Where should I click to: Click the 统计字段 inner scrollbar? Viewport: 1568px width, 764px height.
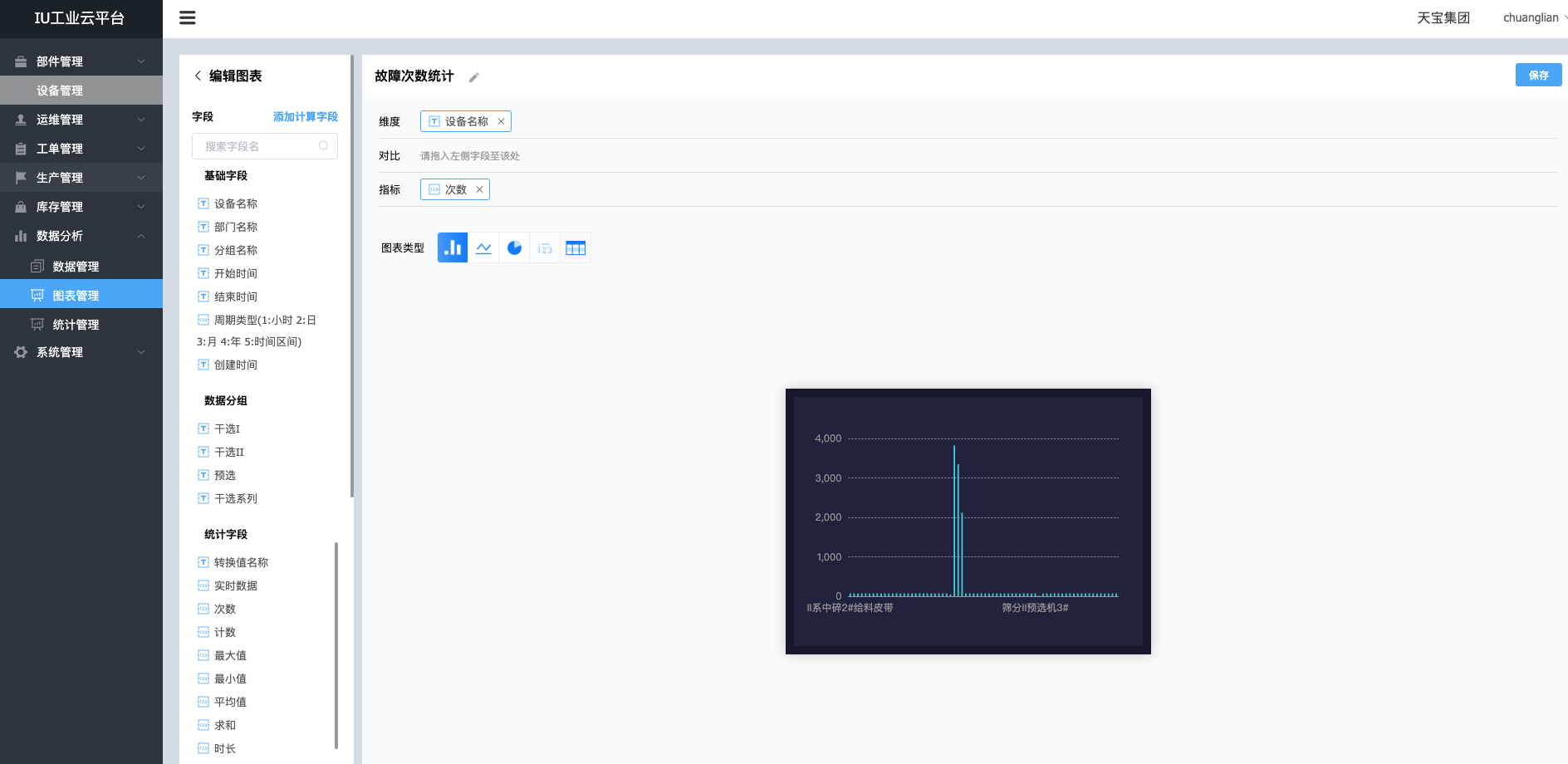pyautogui.click(x=336, y=644)
